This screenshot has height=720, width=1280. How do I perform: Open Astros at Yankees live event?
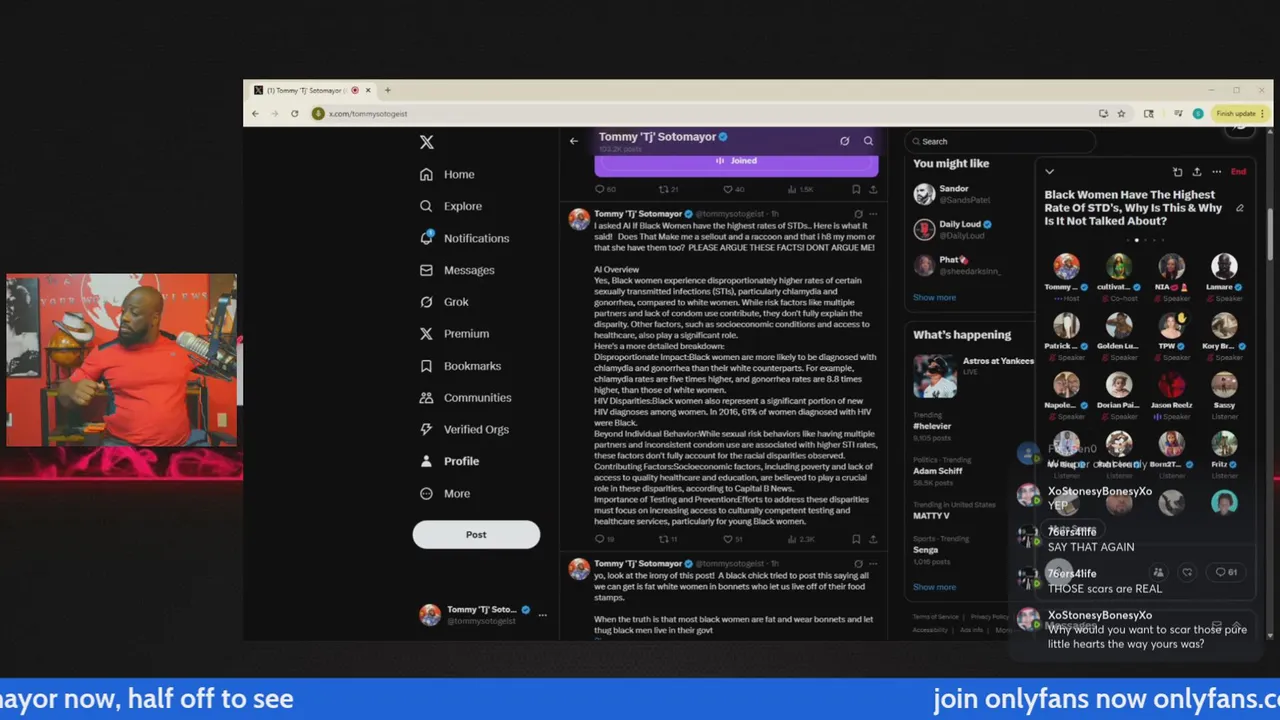(970, 375)
